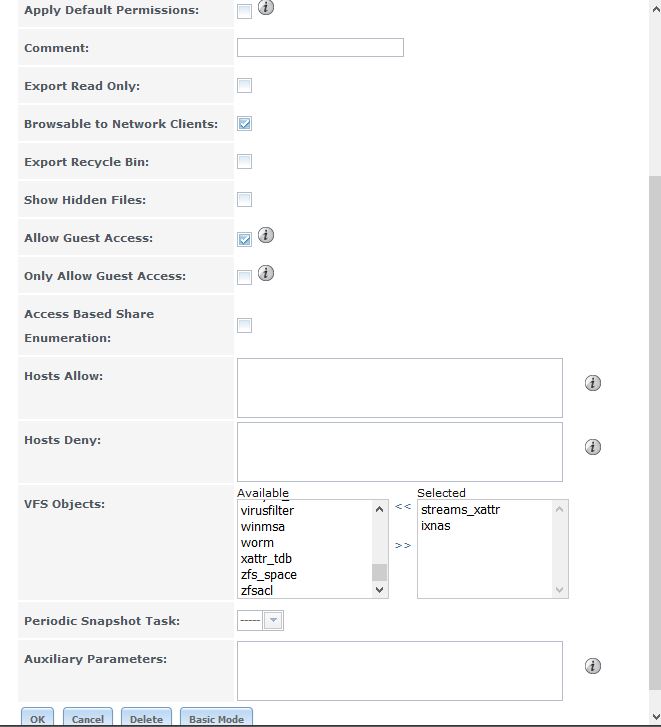Switch to Basic Mode
This screenshot has height=727, width=661.
click(216, 718)
